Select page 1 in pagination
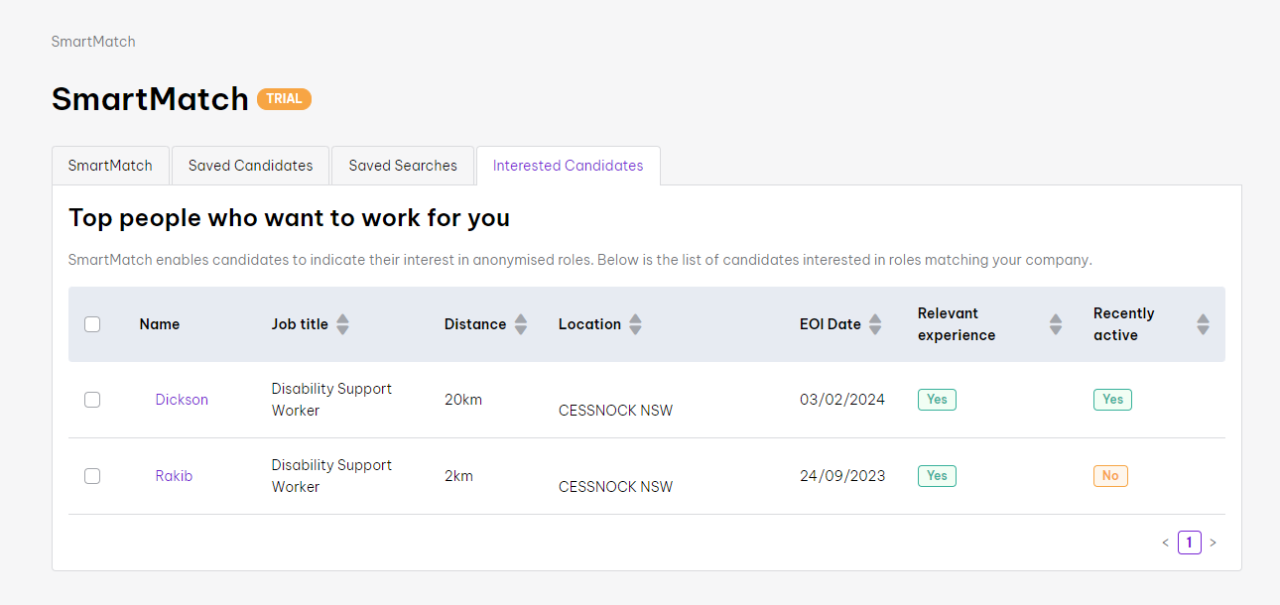Viewport: 1280px width, 605px height. [1189, 543]
